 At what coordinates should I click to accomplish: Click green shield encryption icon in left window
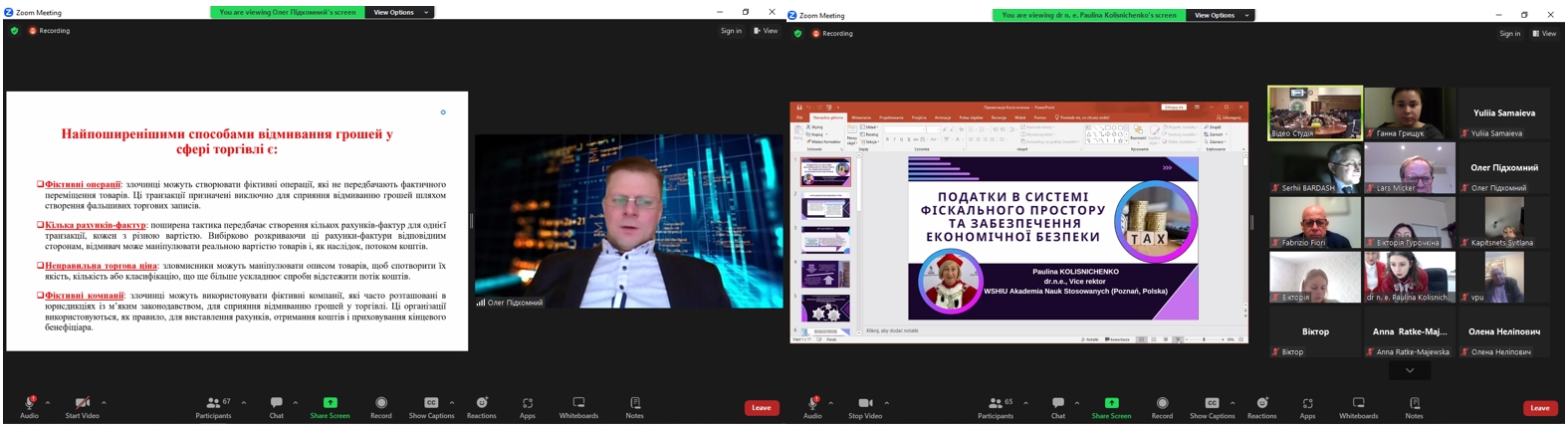(x=14, y=31)
